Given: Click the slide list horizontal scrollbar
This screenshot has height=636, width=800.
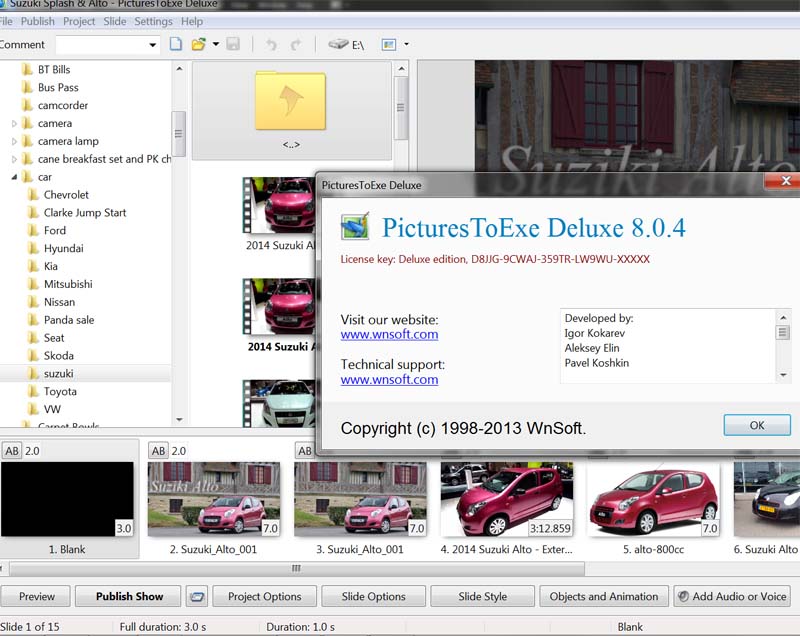Looking at the screenshot, I should 296,568.
